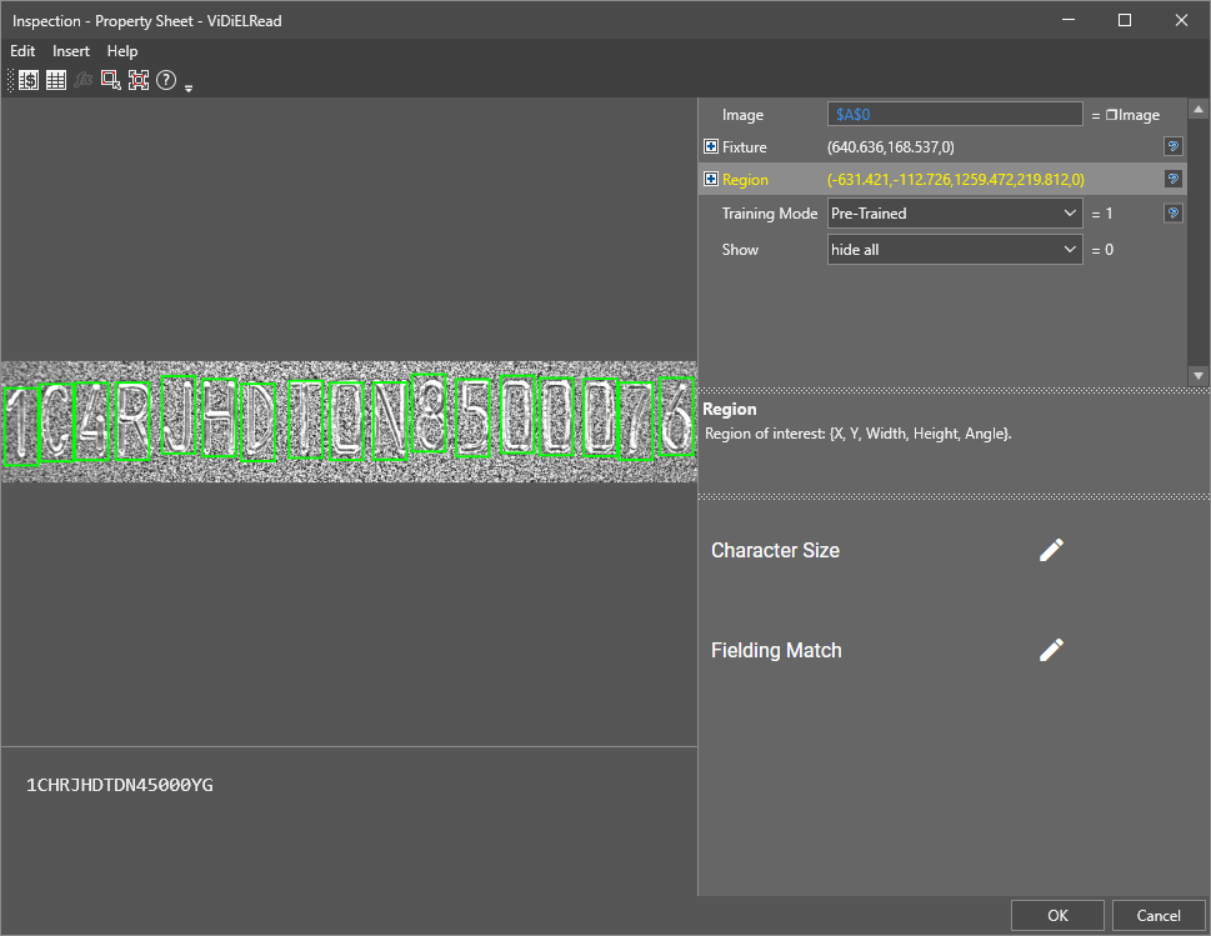Open the toolbar overflow options arrow
The width and height of the screenshot is (1211, 936).
(x=188, y=88)
